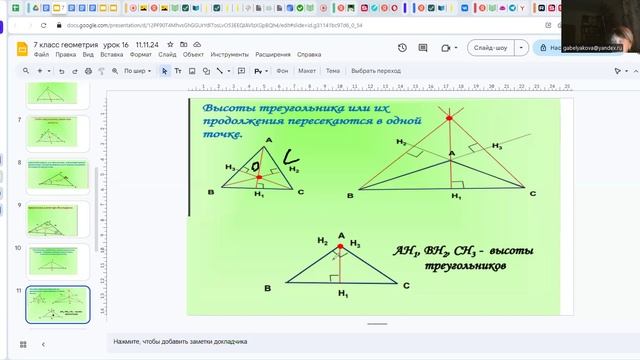Click the 'Фон' background button
640x360 pixels.
pos(282,71)
